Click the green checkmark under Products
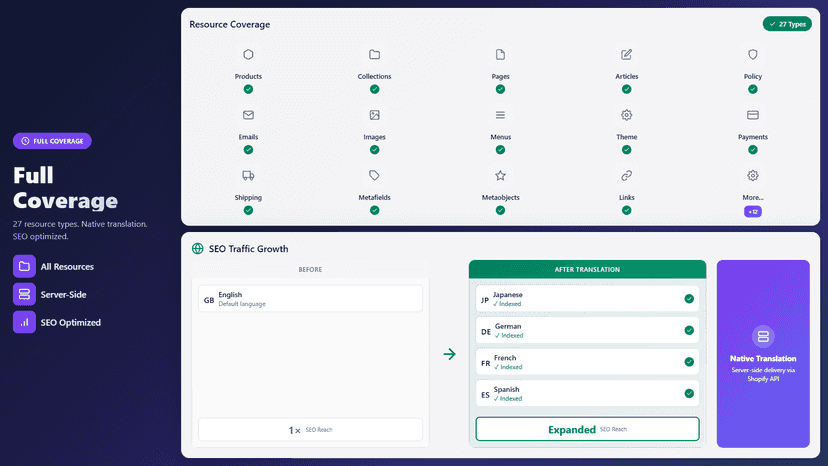This screenshot has height=466, width=828. click(x=248, y=89)
